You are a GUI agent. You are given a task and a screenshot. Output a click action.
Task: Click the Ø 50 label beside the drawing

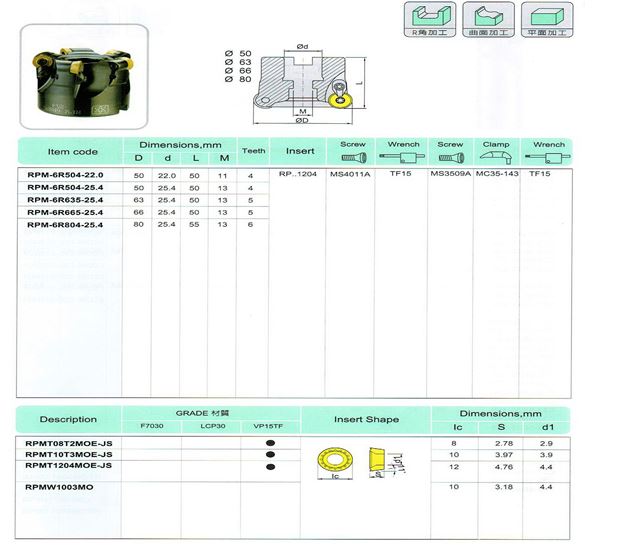point(238,54)
